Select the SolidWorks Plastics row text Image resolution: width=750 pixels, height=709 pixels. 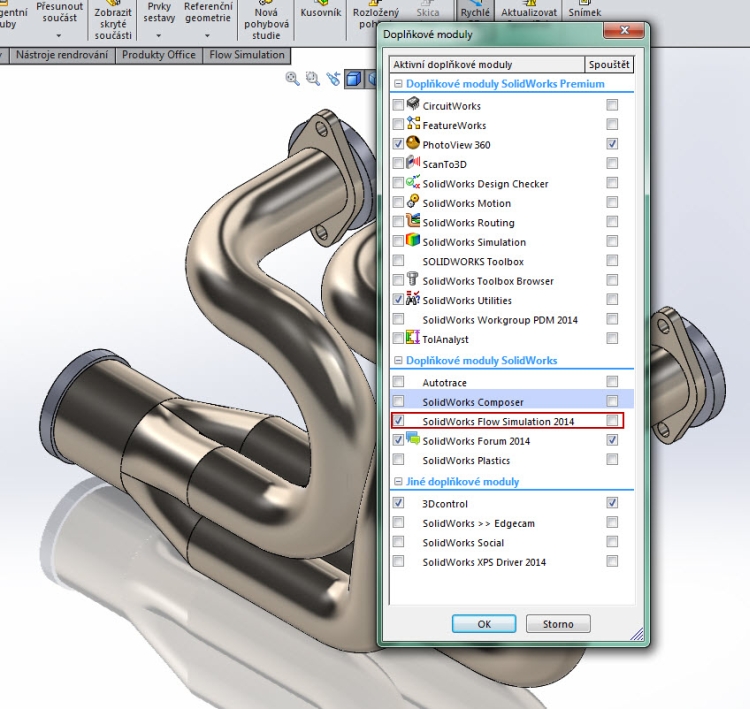click(466, 461)
